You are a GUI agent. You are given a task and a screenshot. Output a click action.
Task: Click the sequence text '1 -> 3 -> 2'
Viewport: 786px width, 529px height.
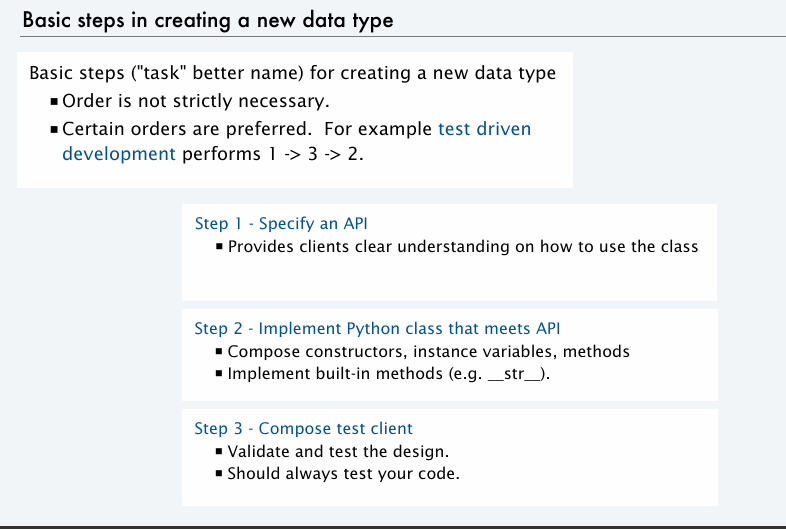click(313, 154)
